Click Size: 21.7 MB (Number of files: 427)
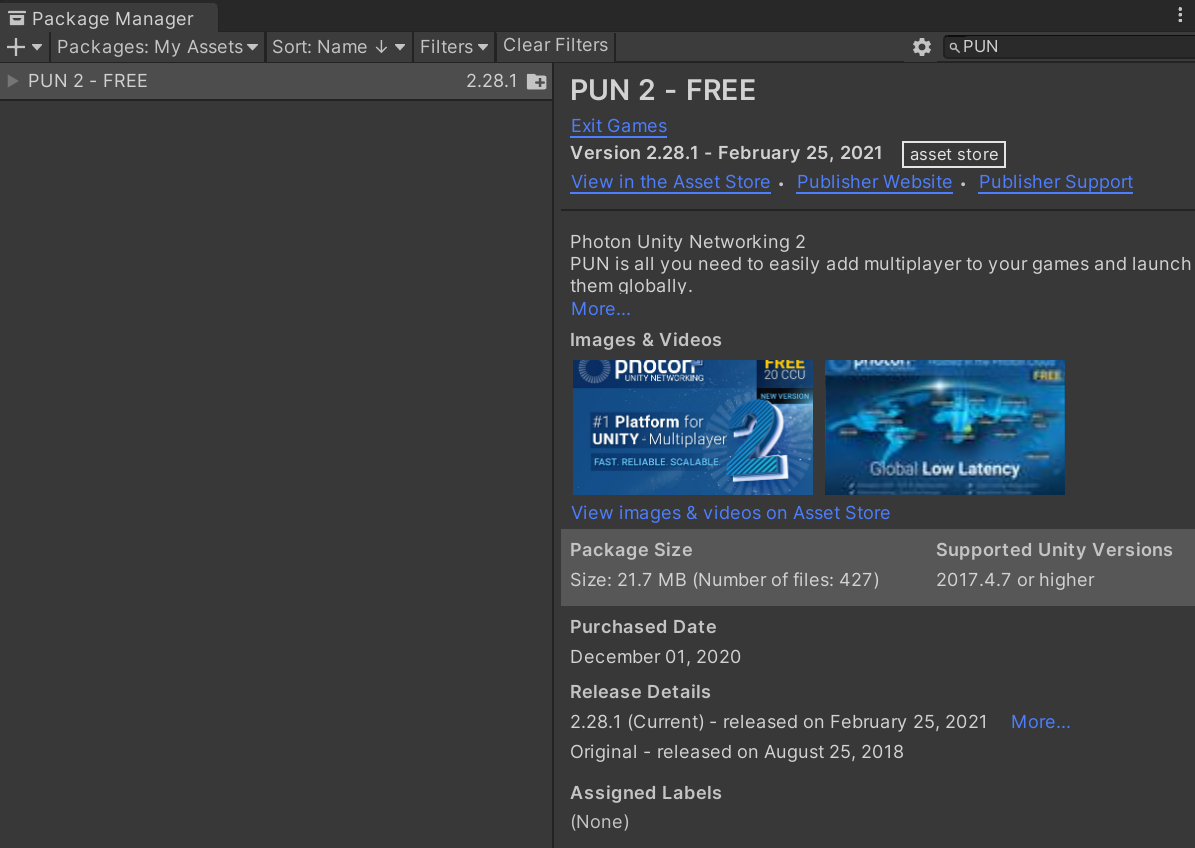This screenshot has height=848, width=1195. [x=724, y=580]
